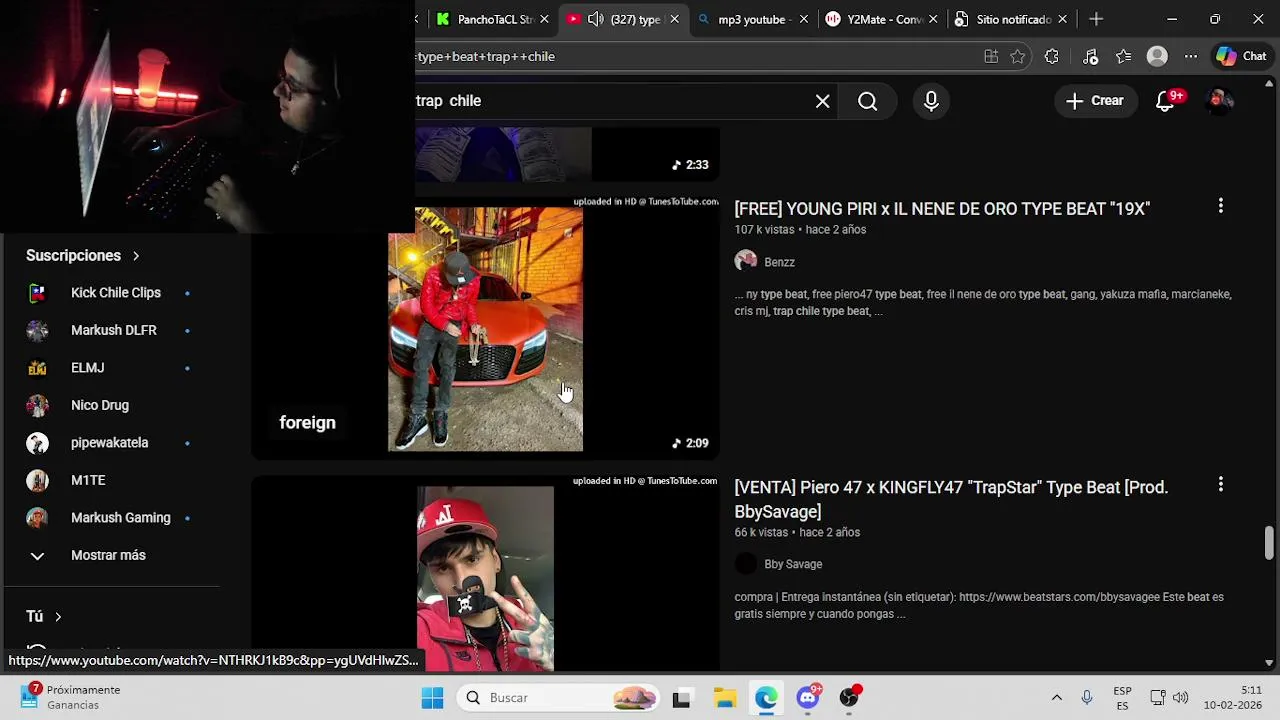Open the Benzz channel link
Viewport: 1280px width, 720px height.
tap(779, 263)
